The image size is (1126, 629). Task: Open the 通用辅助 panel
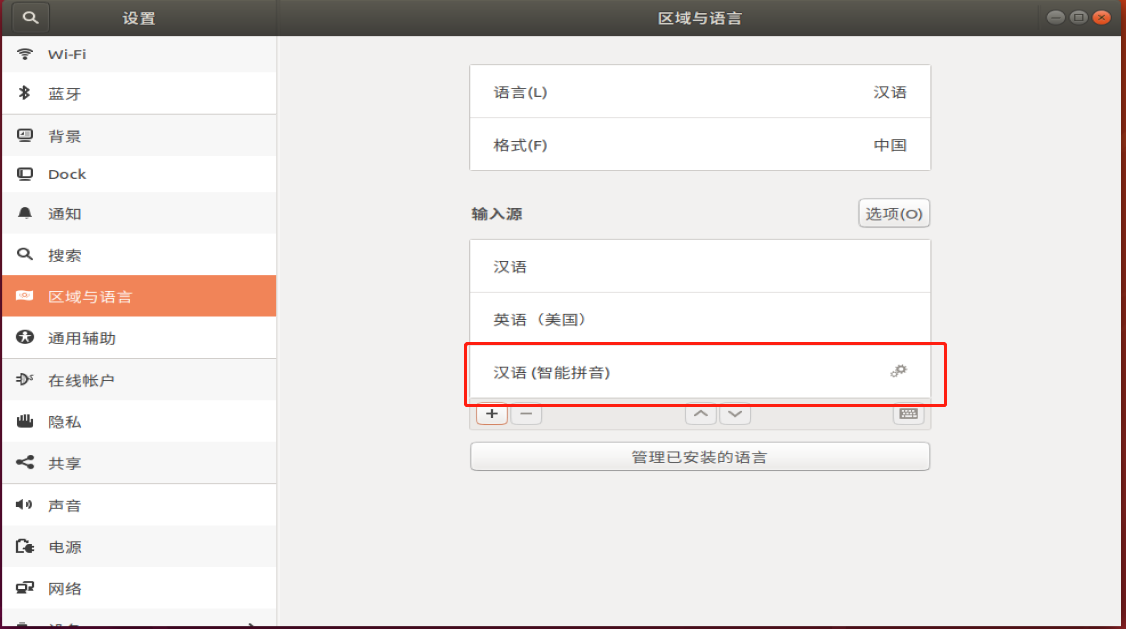(139, 338)
